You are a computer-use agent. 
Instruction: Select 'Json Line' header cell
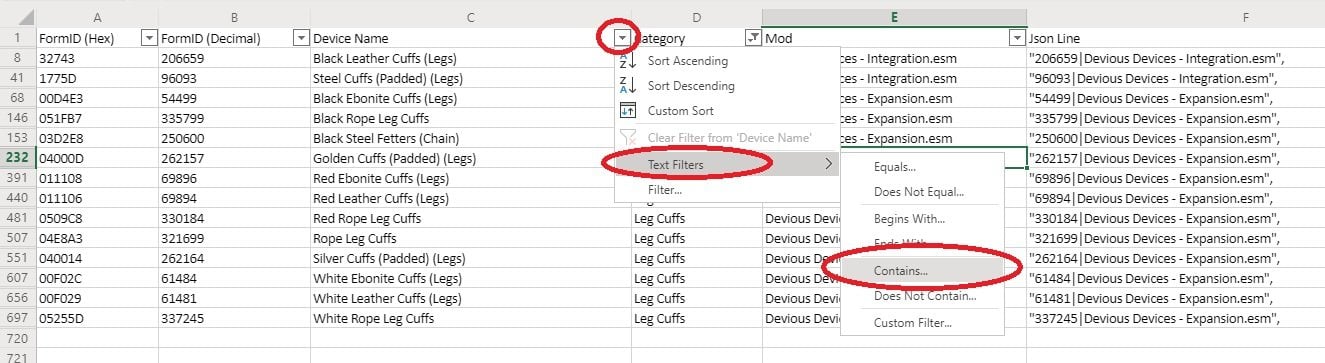point(1175,38)
